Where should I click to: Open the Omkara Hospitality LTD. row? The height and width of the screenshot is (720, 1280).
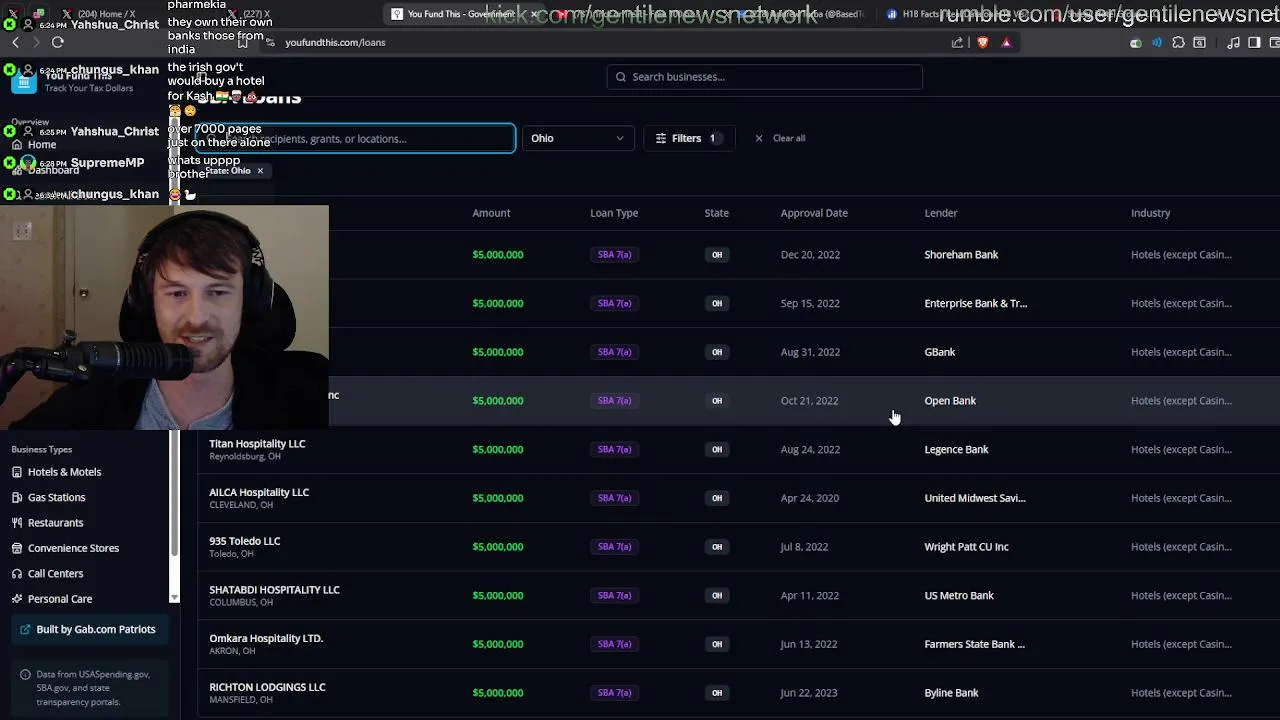pyautogui.click(x=739, y=644)
